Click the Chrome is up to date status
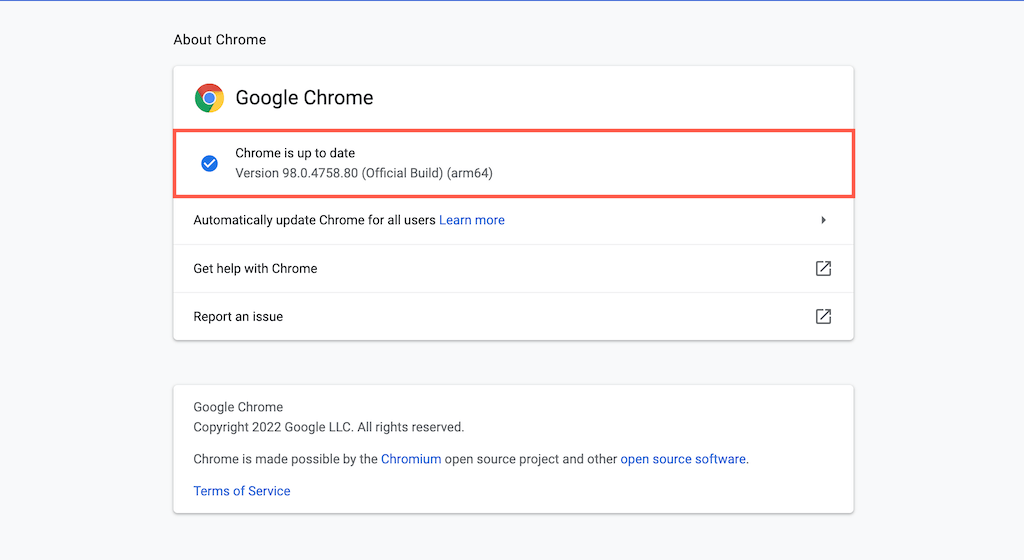This screenshot has width=1024, height=560. 295,153
